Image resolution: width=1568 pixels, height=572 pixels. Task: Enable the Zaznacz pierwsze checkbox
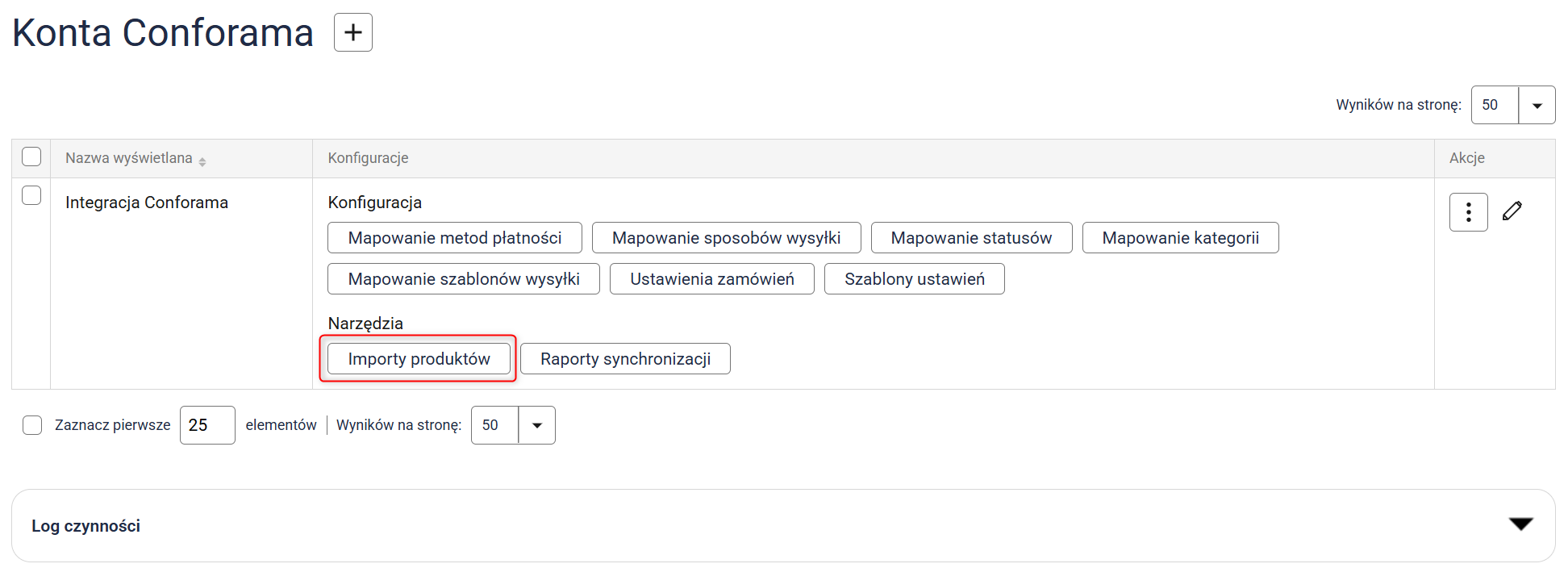tap(32, 425)
